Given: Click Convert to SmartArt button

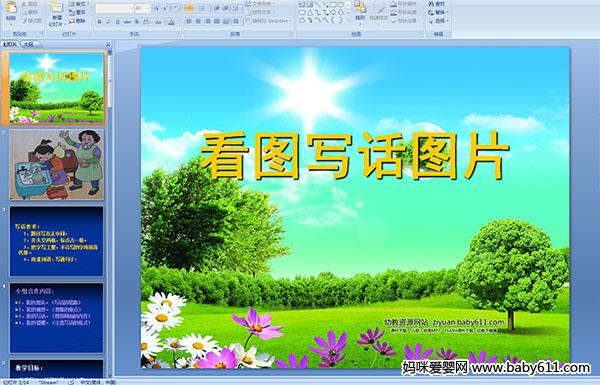Looking at the screenshot, I should (x=268, y=21).
